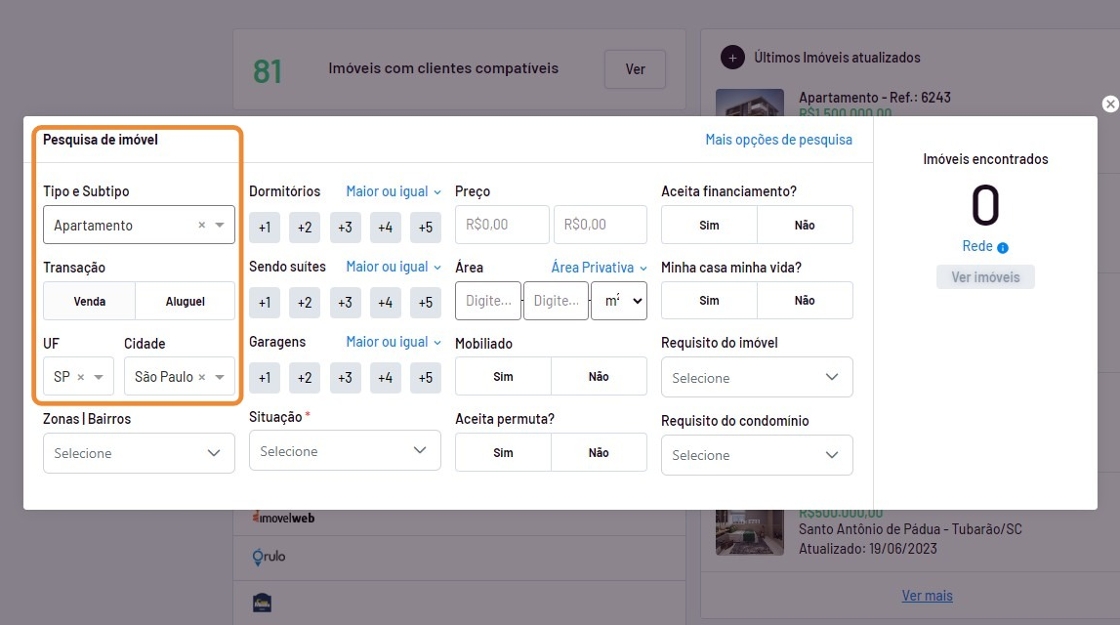This screenshot has width=1120, height=625.
Task: Clear the SP state selection x
Action: [81, 377]
